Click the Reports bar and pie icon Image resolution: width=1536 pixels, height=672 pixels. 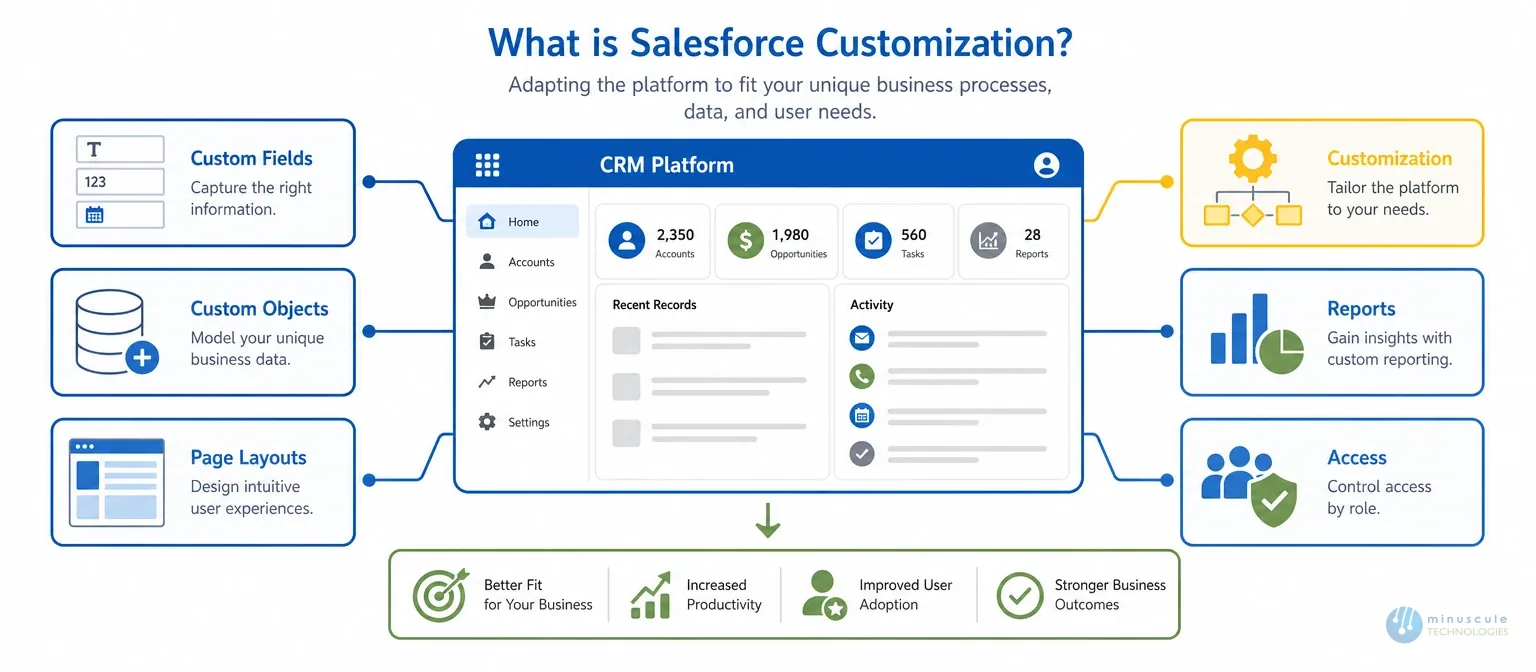pos(1257,333)
